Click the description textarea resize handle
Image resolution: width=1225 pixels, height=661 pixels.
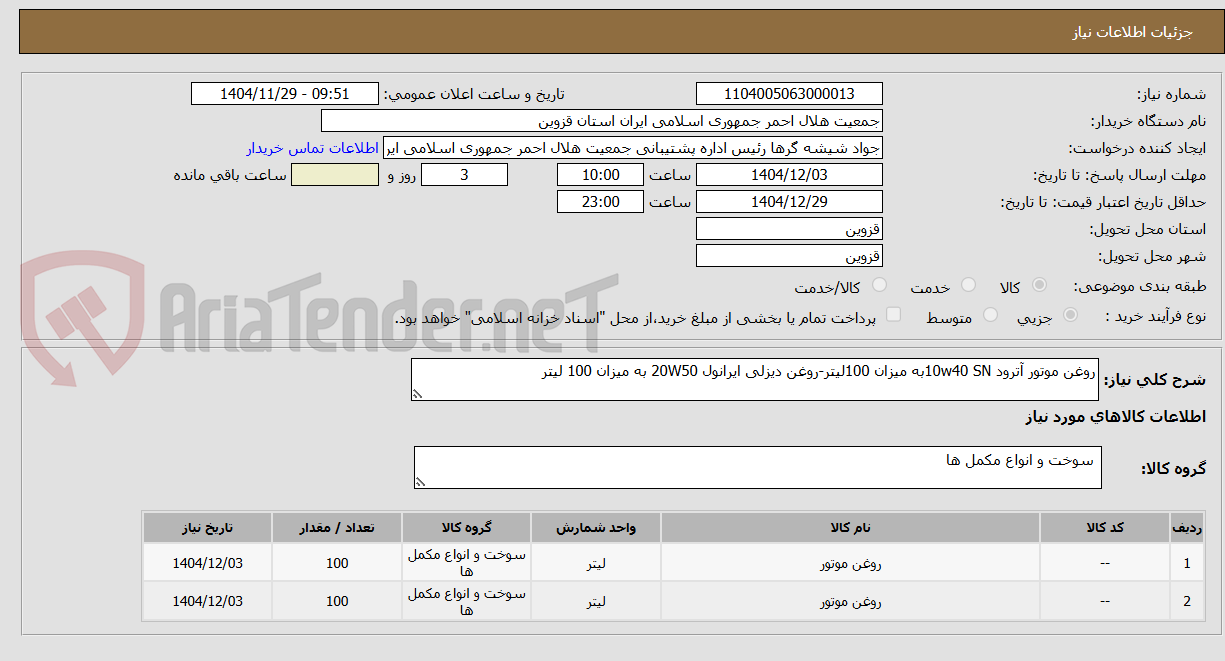[x=418, y=395]
